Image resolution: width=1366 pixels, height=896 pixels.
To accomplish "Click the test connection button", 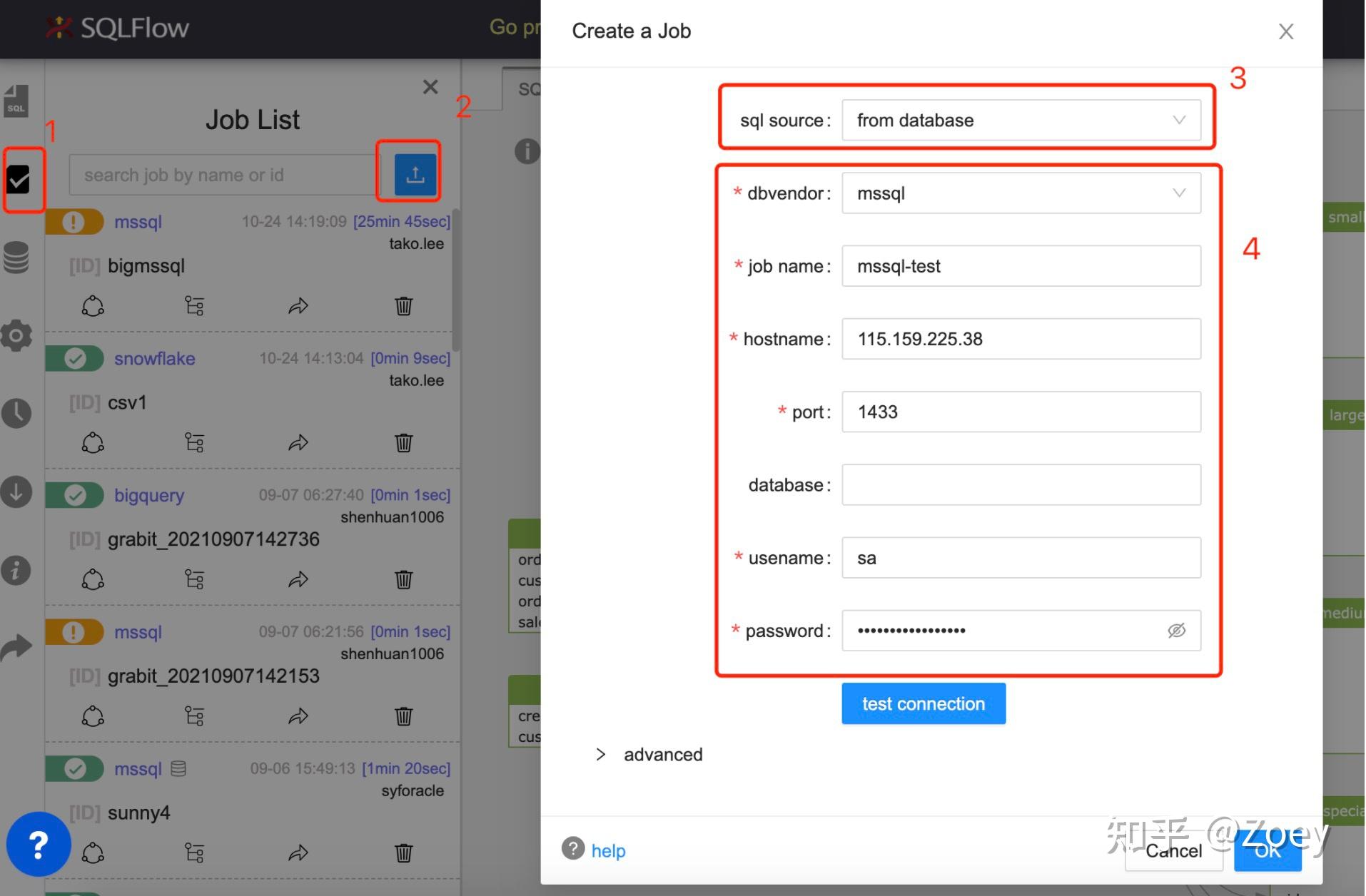I will pos(924,704).
